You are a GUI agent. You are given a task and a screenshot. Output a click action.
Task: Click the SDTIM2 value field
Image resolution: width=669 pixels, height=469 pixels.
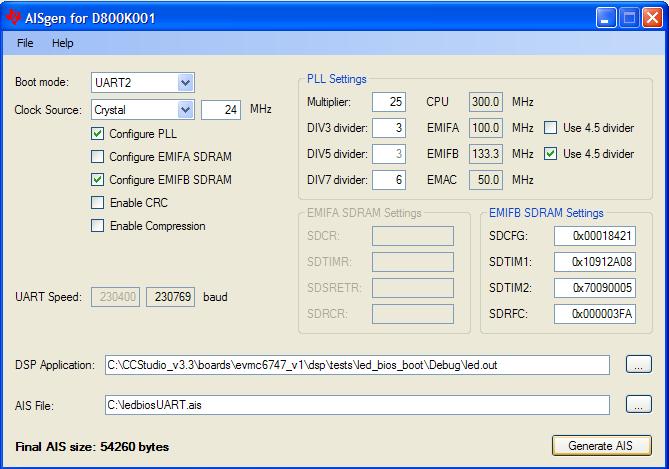click(595, 288)
